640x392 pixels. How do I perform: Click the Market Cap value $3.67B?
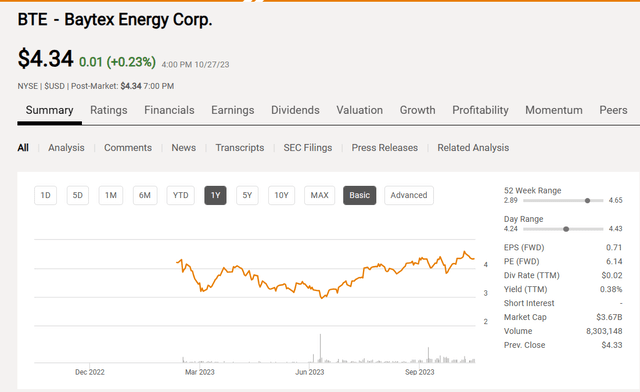tap(609, 317)
